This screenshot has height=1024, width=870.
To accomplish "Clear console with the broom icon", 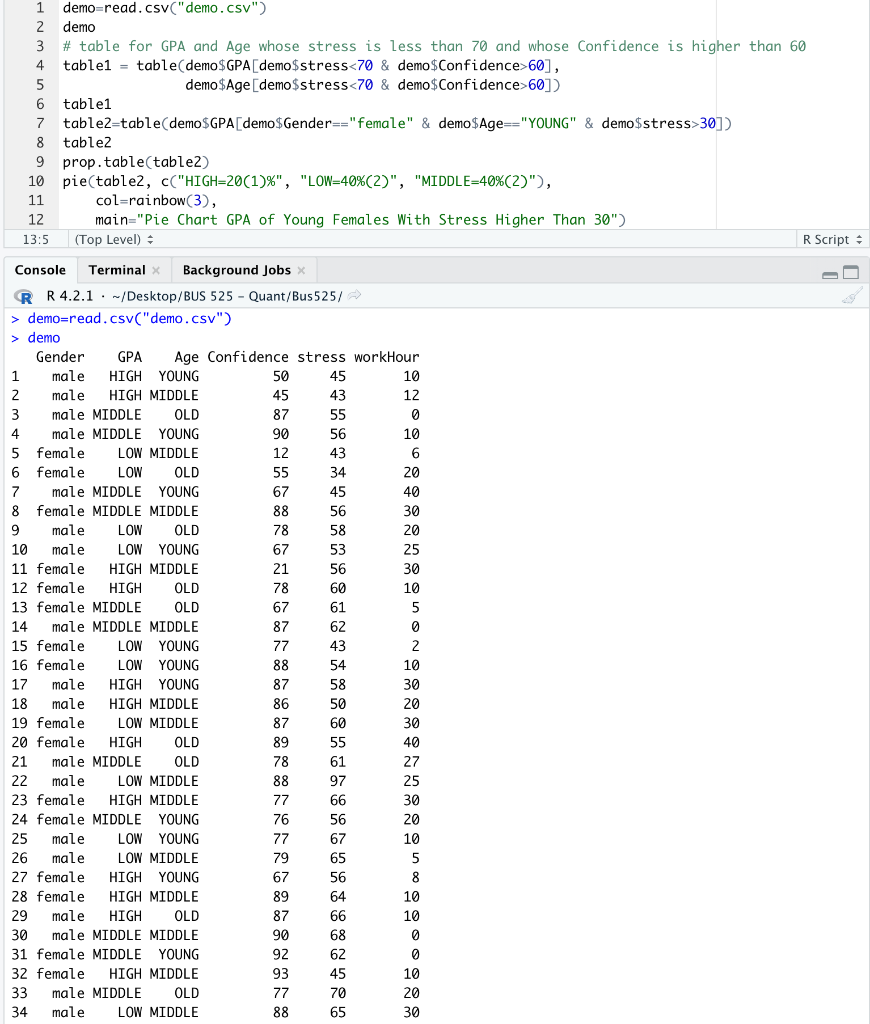I will [x=852, y=296].
